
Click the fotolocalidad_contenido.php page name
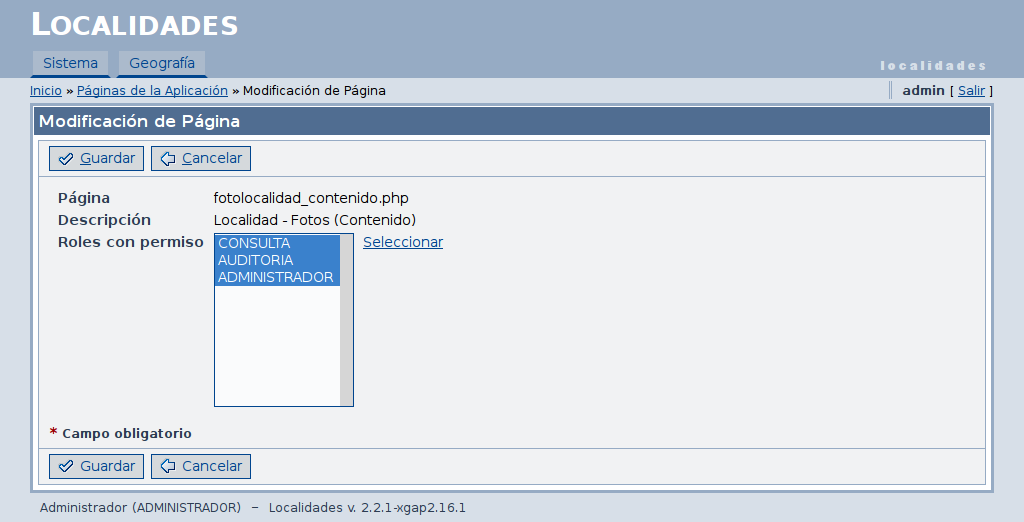pos(311,198)
